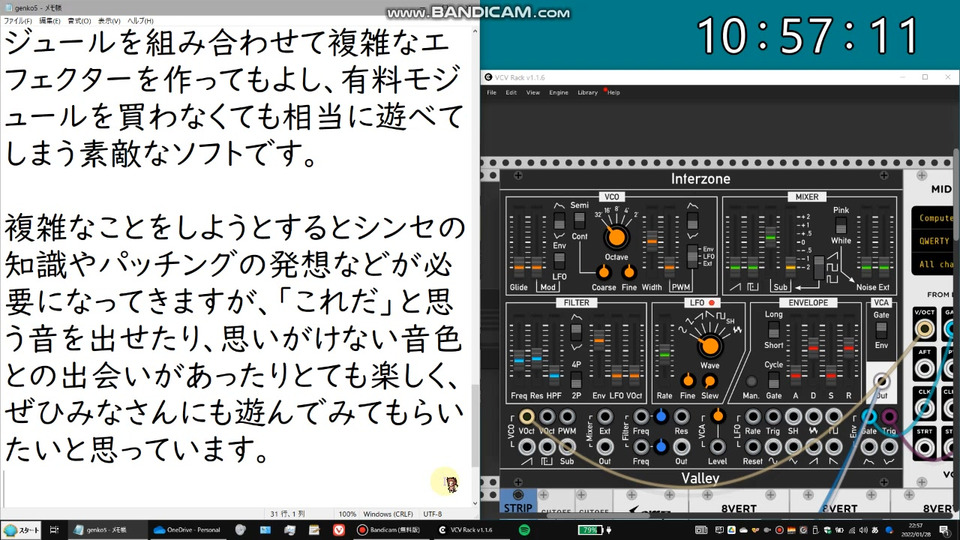Toggle the Envelope Long/Short switch

pos(773,330)
